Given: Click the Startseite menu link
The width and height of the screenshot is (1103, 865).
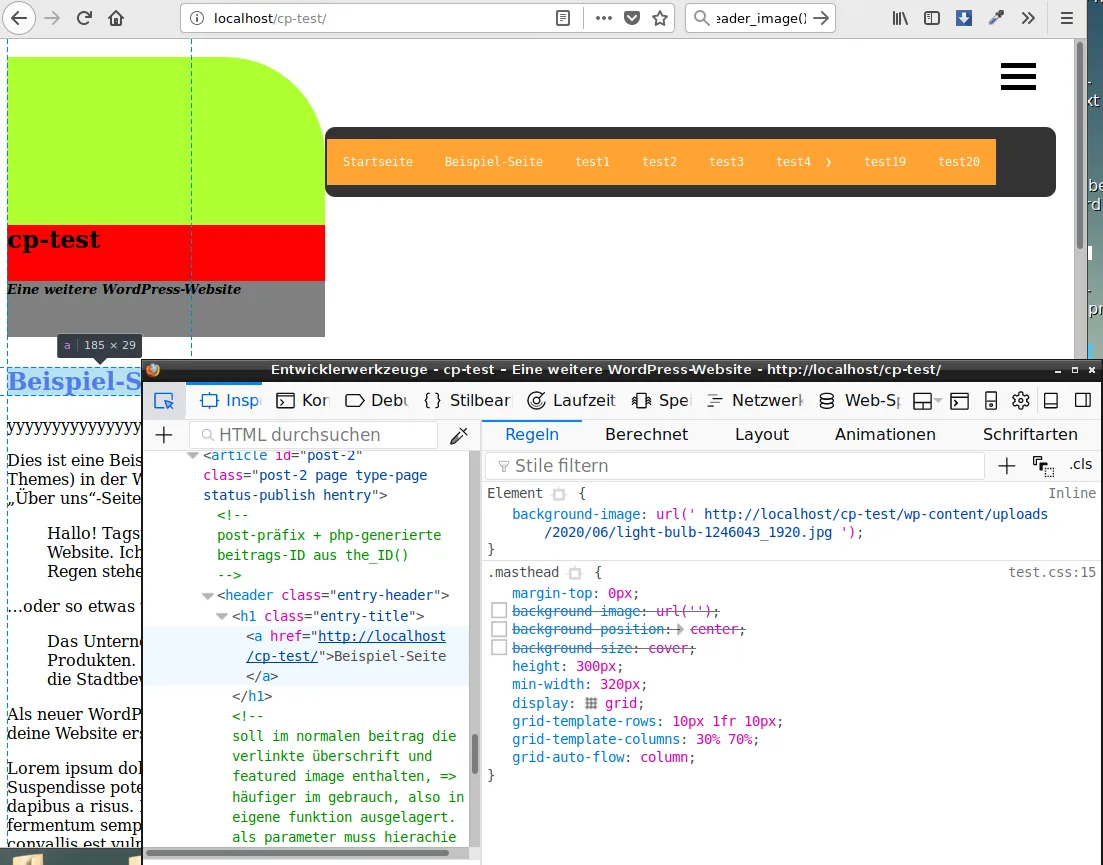Looking at the screenshot, I should [378, 162].
